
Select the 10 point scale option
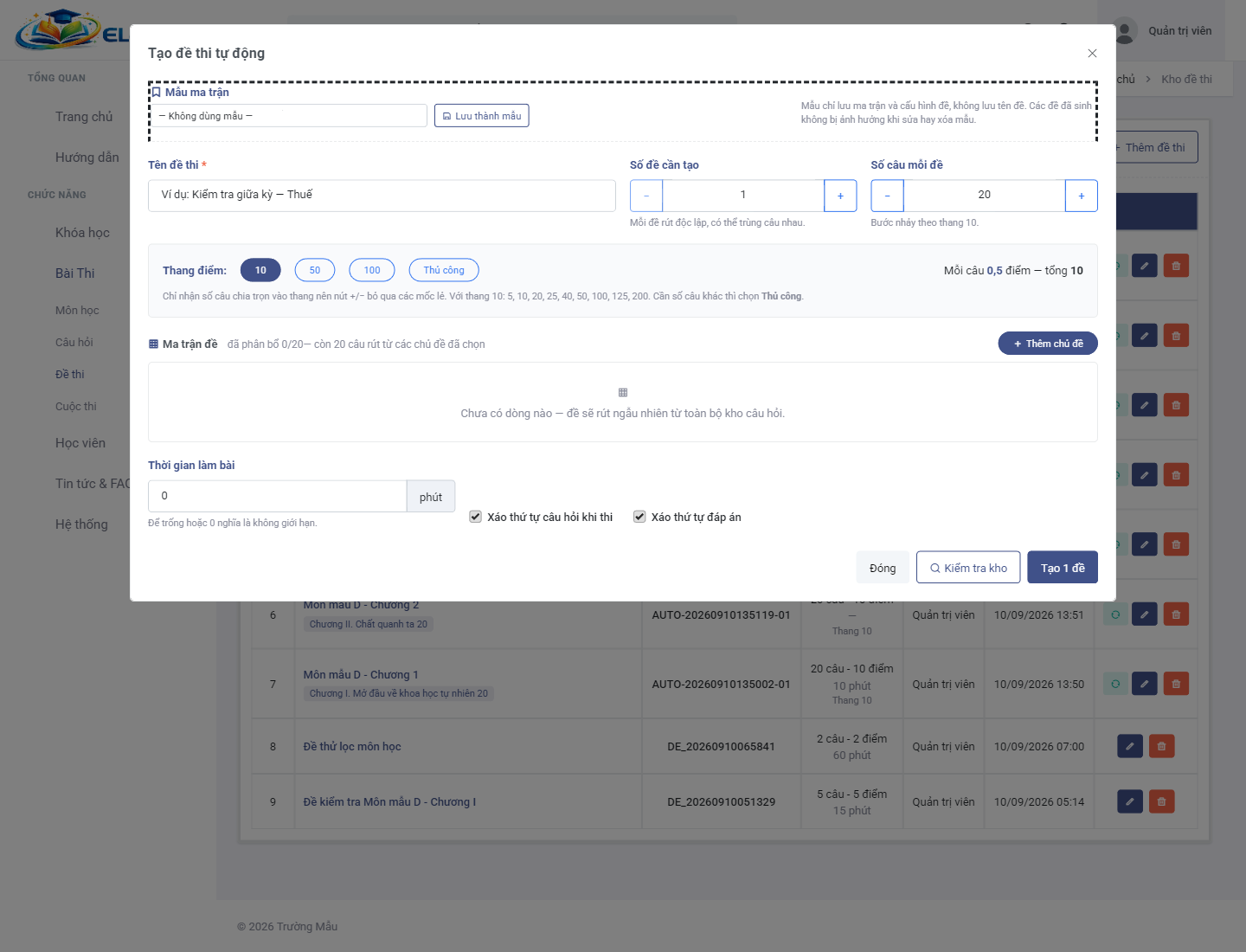(x=260, y=270)
